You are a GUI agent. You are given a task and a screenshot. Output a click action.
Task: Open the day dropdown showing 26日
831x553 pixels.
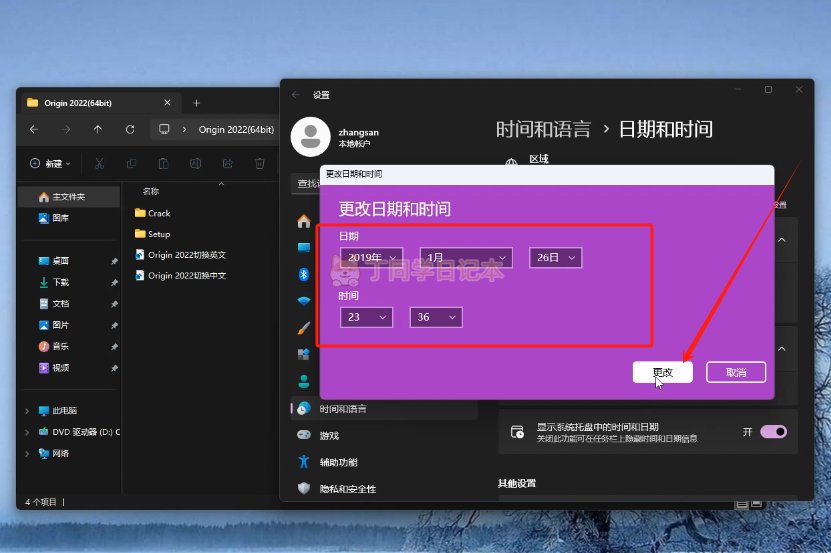click(x=555, y=257)
